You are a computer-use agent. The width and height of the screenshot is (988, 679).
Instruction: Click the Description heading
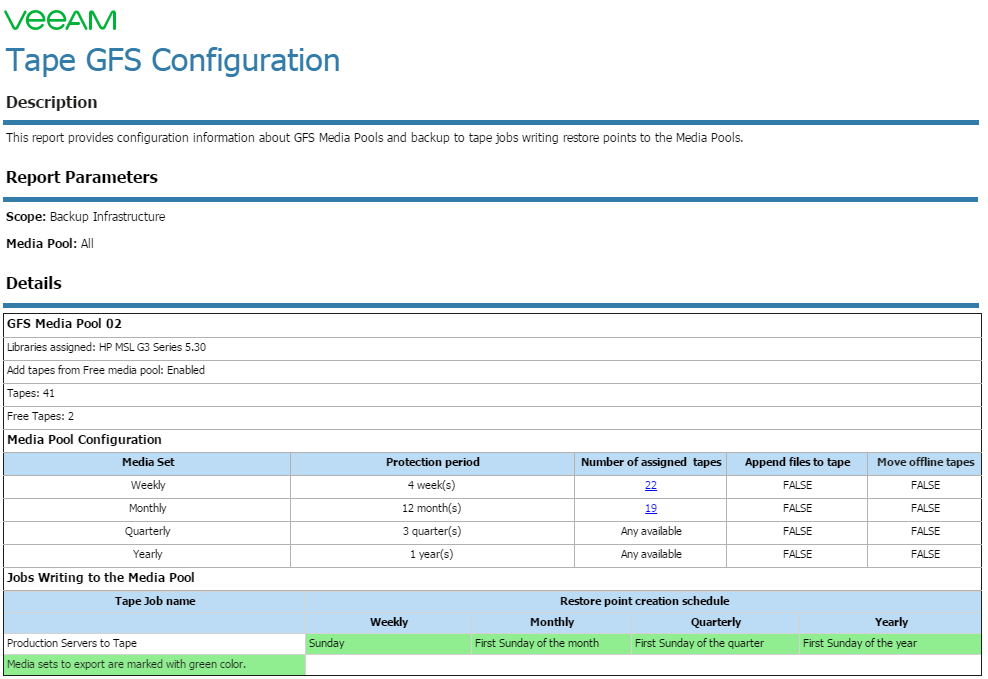tap(52, 102)
